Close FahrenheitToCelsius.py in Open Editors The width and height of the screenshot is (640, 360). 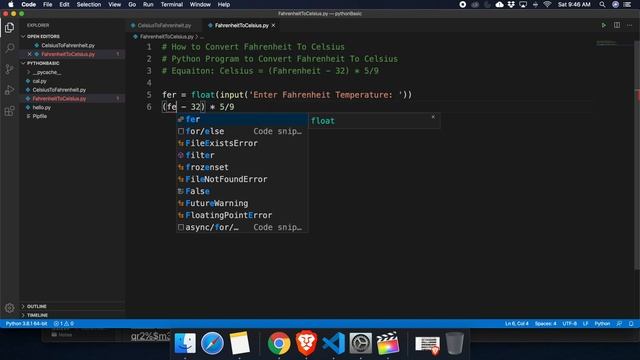(x=29, y=54)
